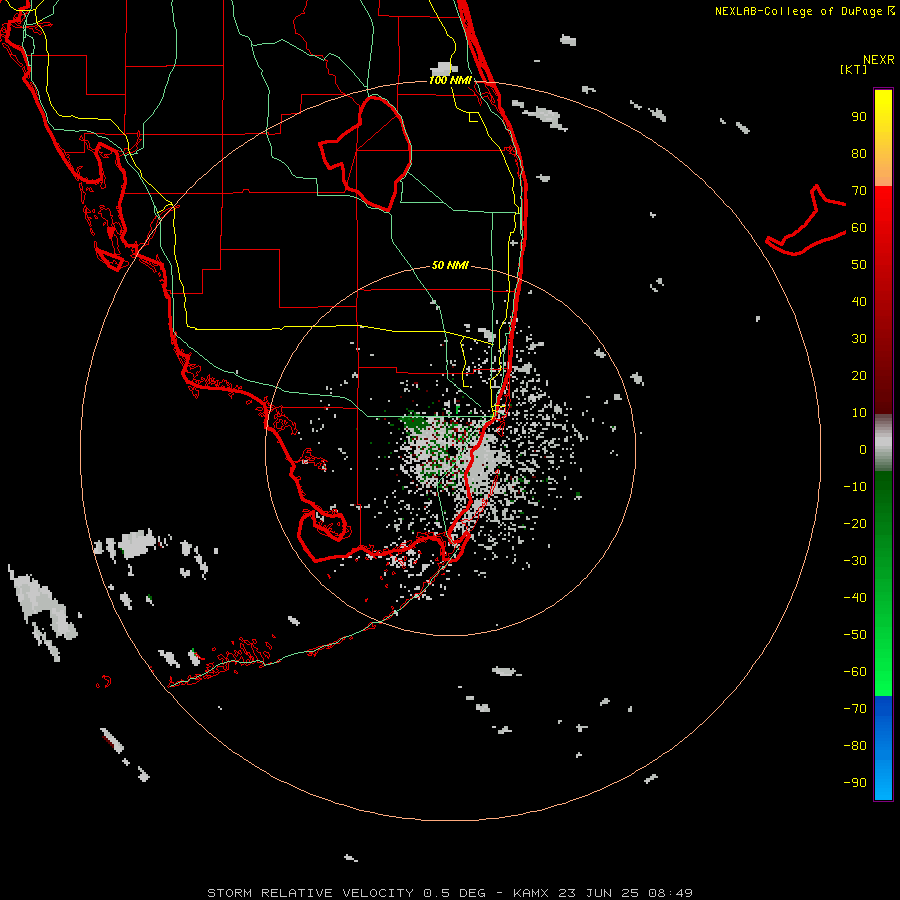Click the scale value 50
The width and height of the screenshot is (900, 900).
pyautogui.click(x=859, y=265)
